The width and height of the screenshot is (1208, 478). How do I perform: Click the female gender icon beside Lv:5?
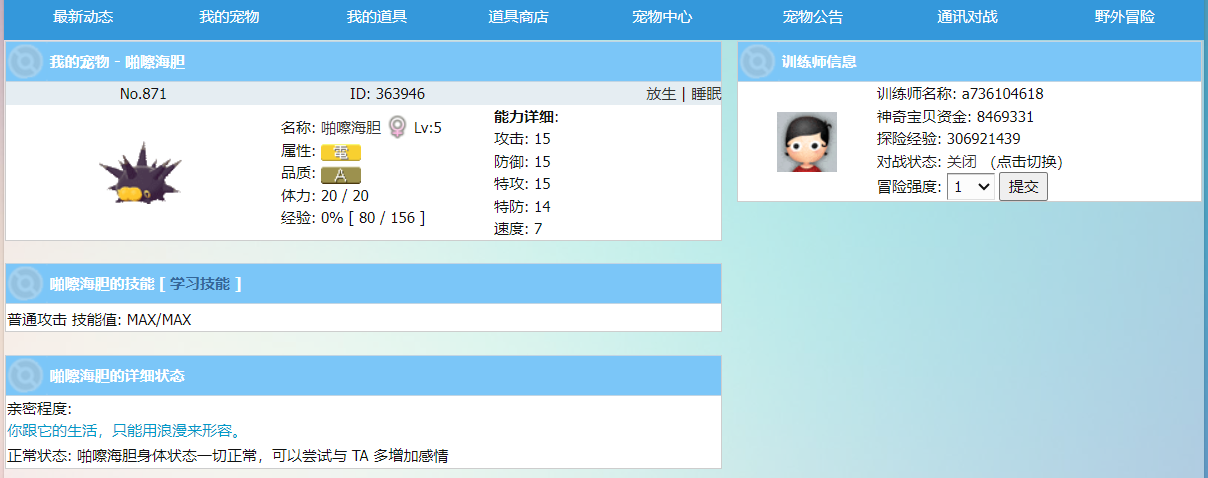[x=397, y=127]
